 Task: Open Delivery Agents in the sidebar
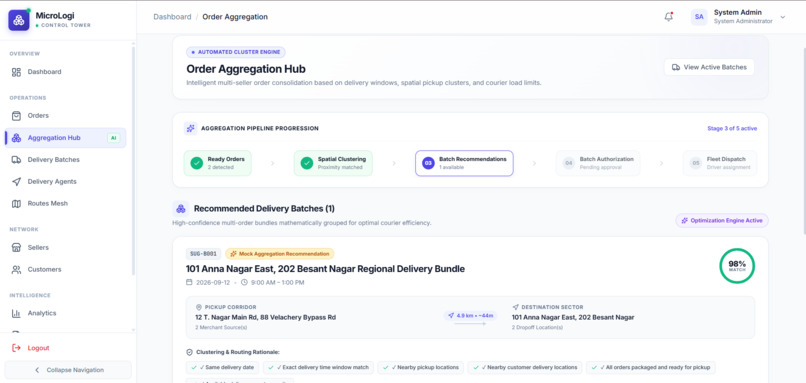[x=65, y=181]
